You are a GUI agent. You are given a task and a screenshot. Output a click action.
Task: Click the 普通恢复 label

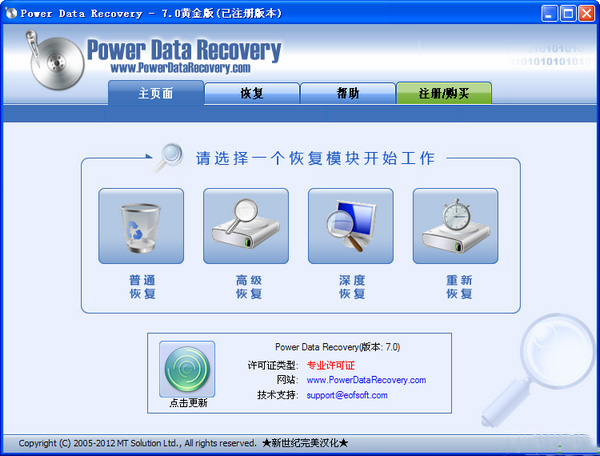pos(142,287)
